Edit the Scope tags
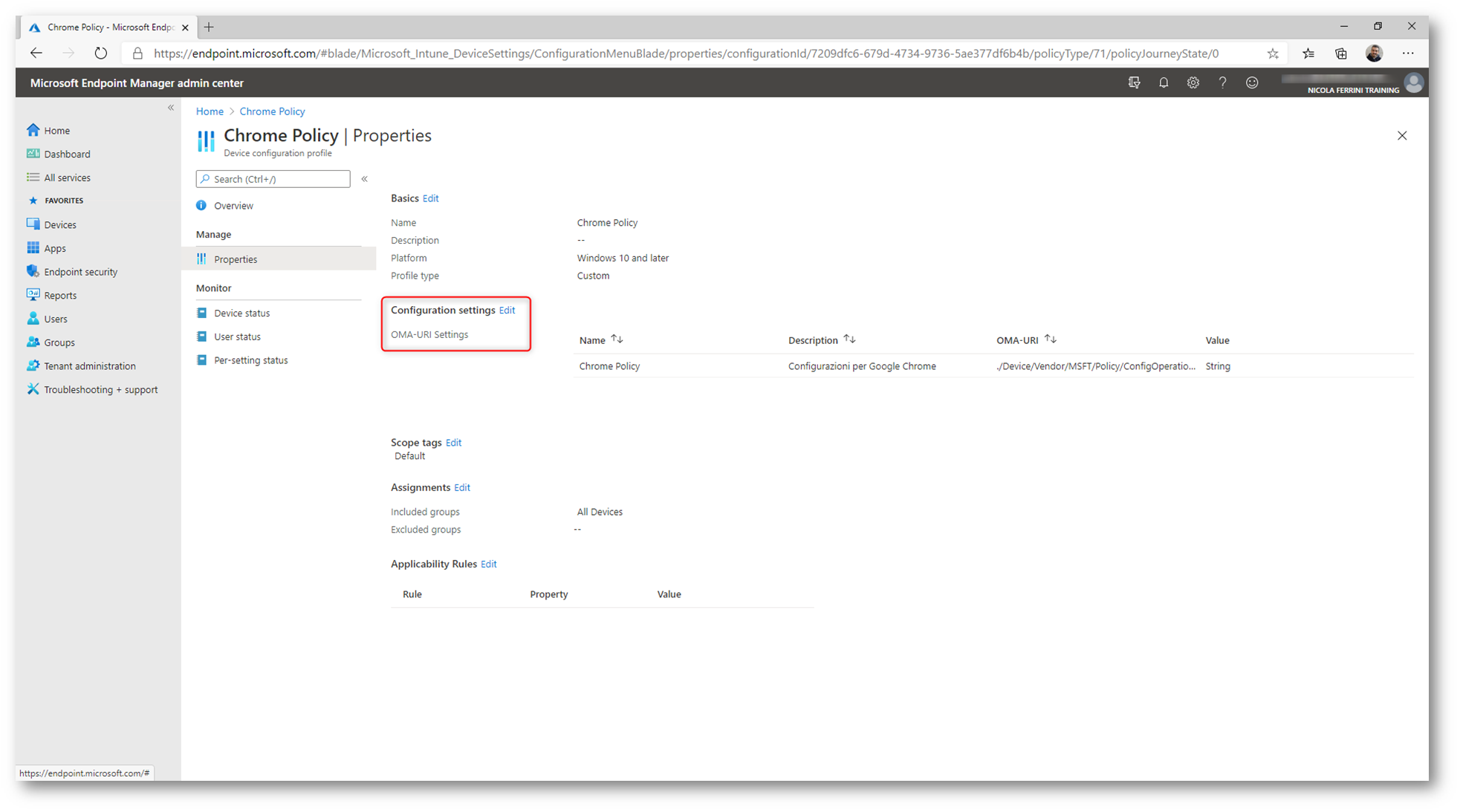 (x=453, y=443)
